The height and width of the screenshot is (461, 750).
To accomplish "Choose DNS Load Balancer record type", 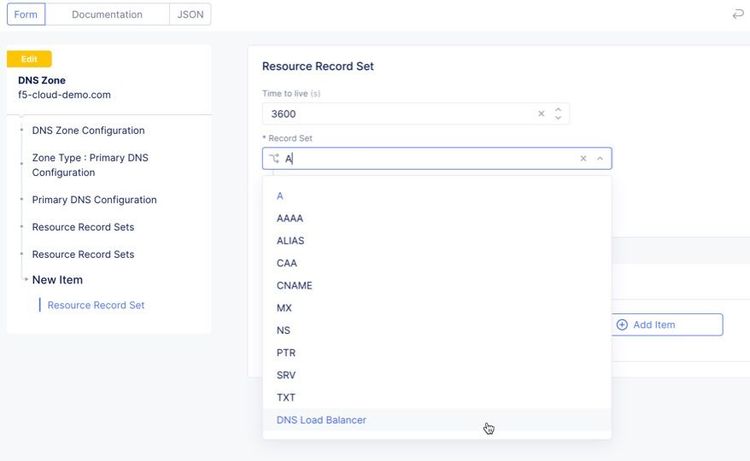I will tap(321, 420).
